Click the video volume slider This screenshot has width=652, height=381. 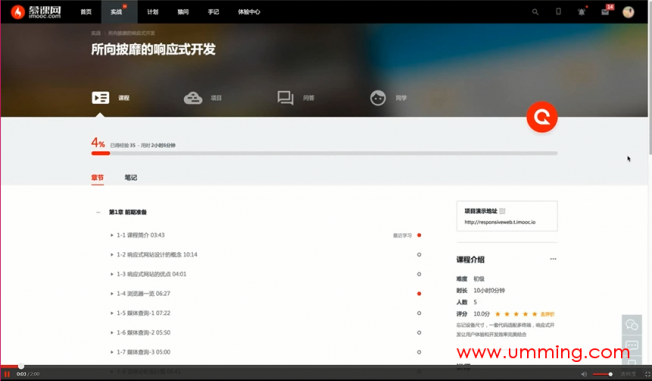[603, 374]
